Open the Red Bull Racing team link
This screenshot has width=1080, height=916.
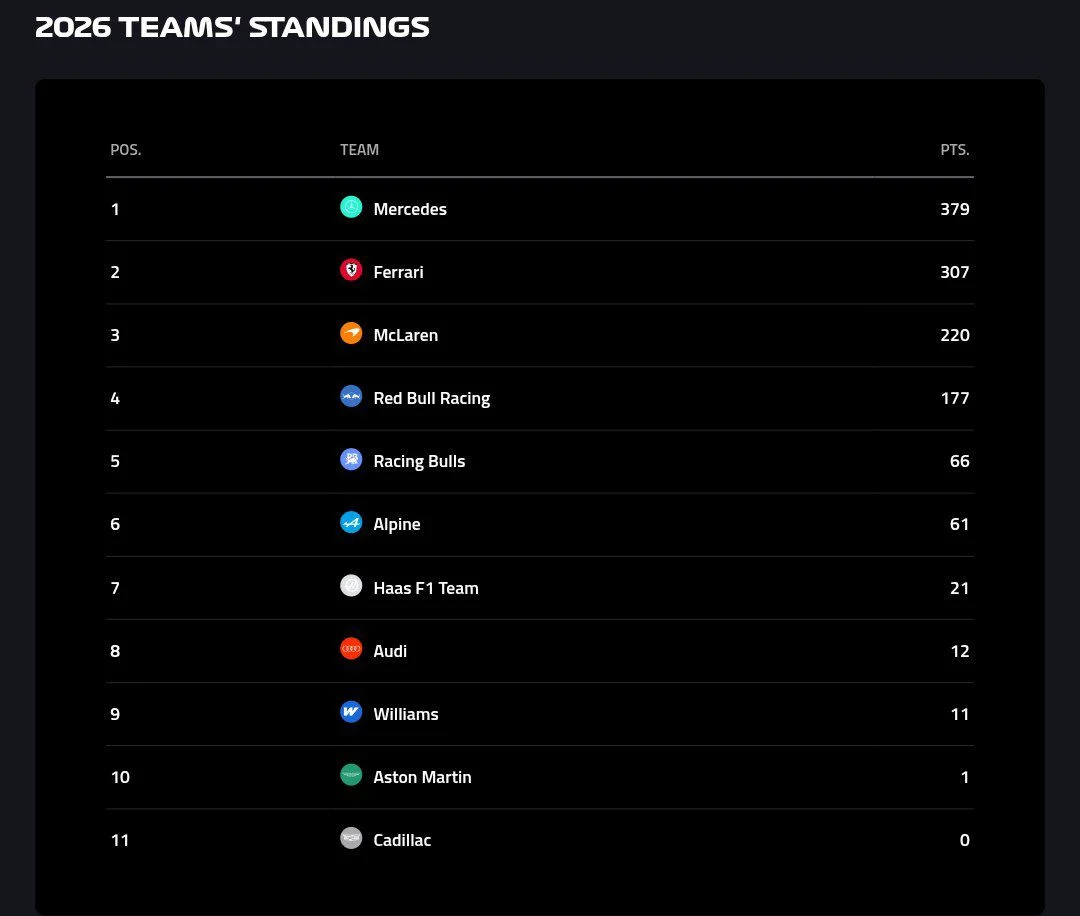coord(432,399)
